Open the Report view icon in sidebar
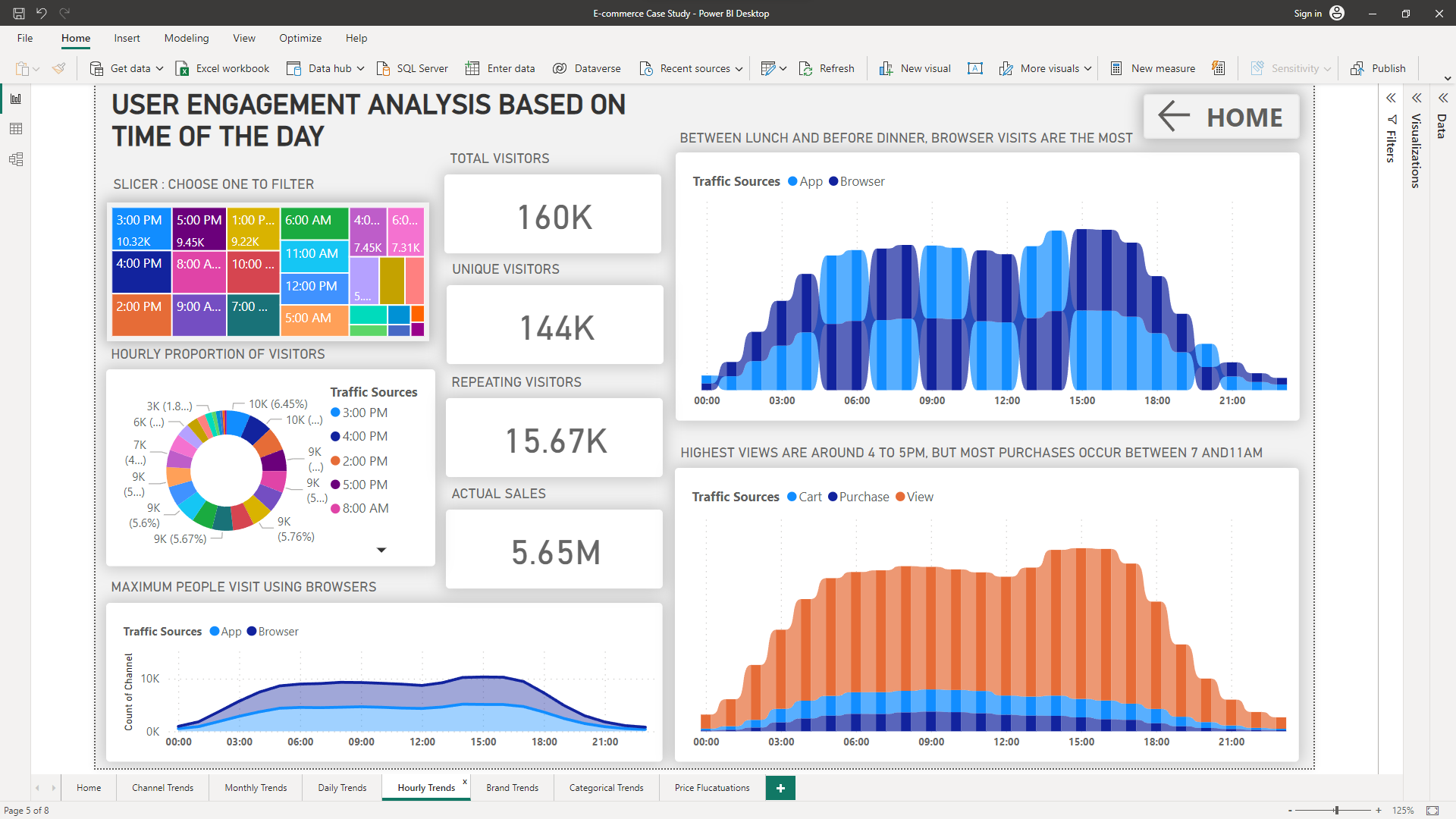 pyautogui.click(x=16, y=99)
